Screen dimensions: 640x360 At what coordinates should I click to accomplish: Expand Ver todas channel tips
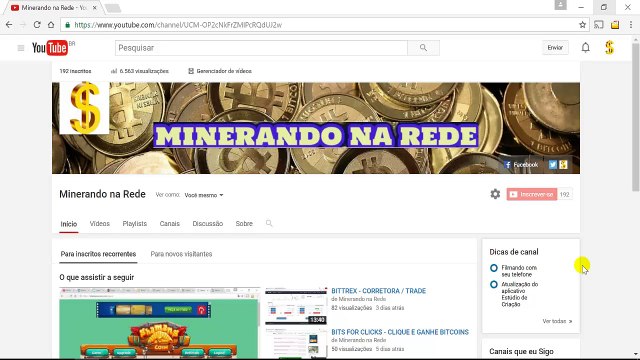557,321
